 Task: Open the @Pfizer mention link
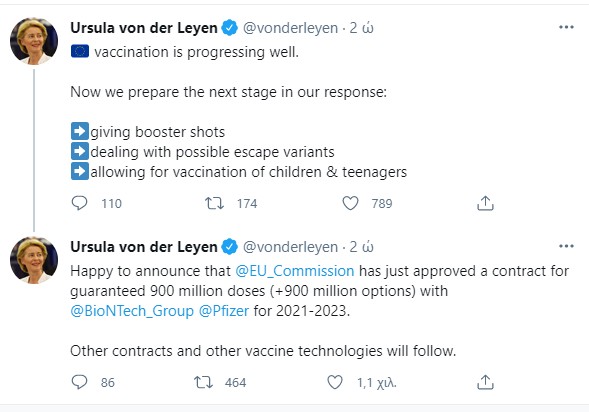point(224,311)
